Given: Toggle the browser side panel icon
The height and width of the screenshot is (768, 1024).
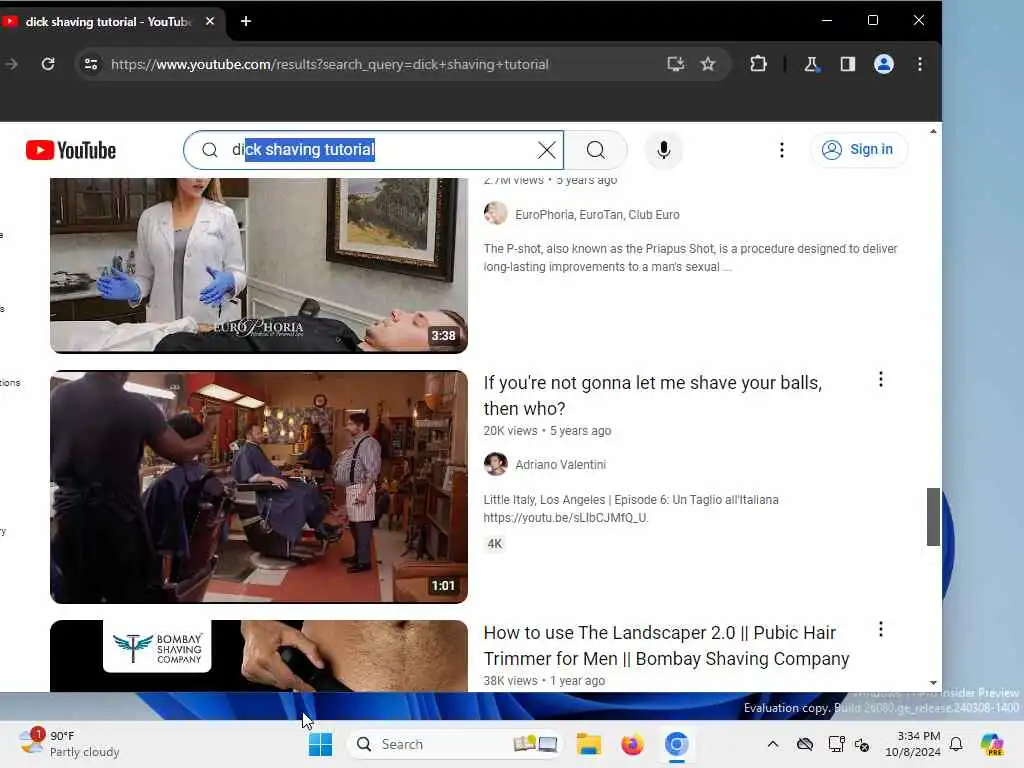Looking at the screenshot, I should tap(848, 64).
